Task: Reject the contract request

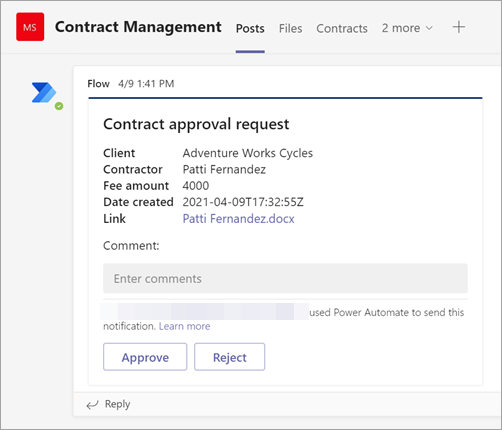Action: pos(230,357)
